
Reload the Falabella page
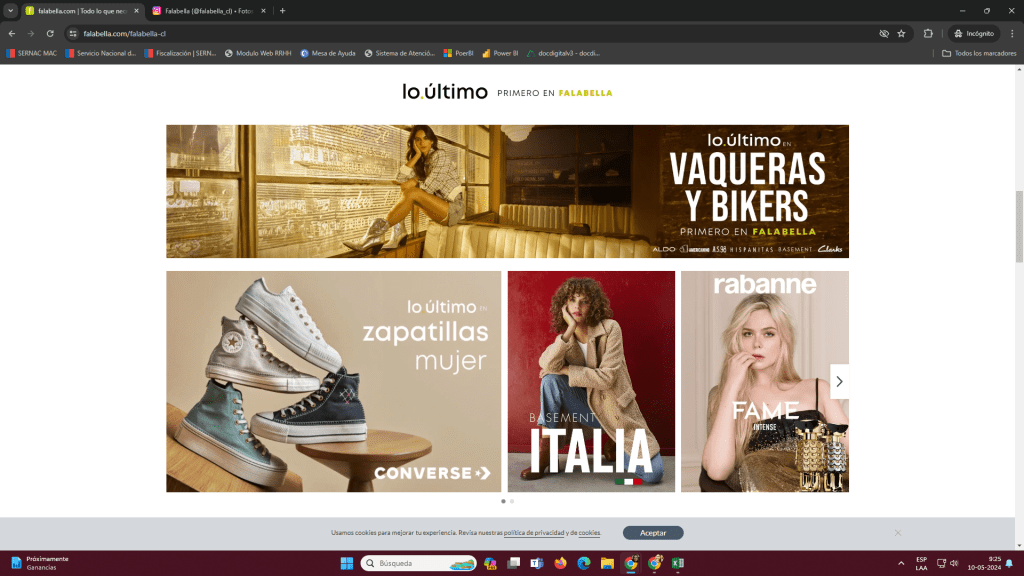click(x=50, y=33)
